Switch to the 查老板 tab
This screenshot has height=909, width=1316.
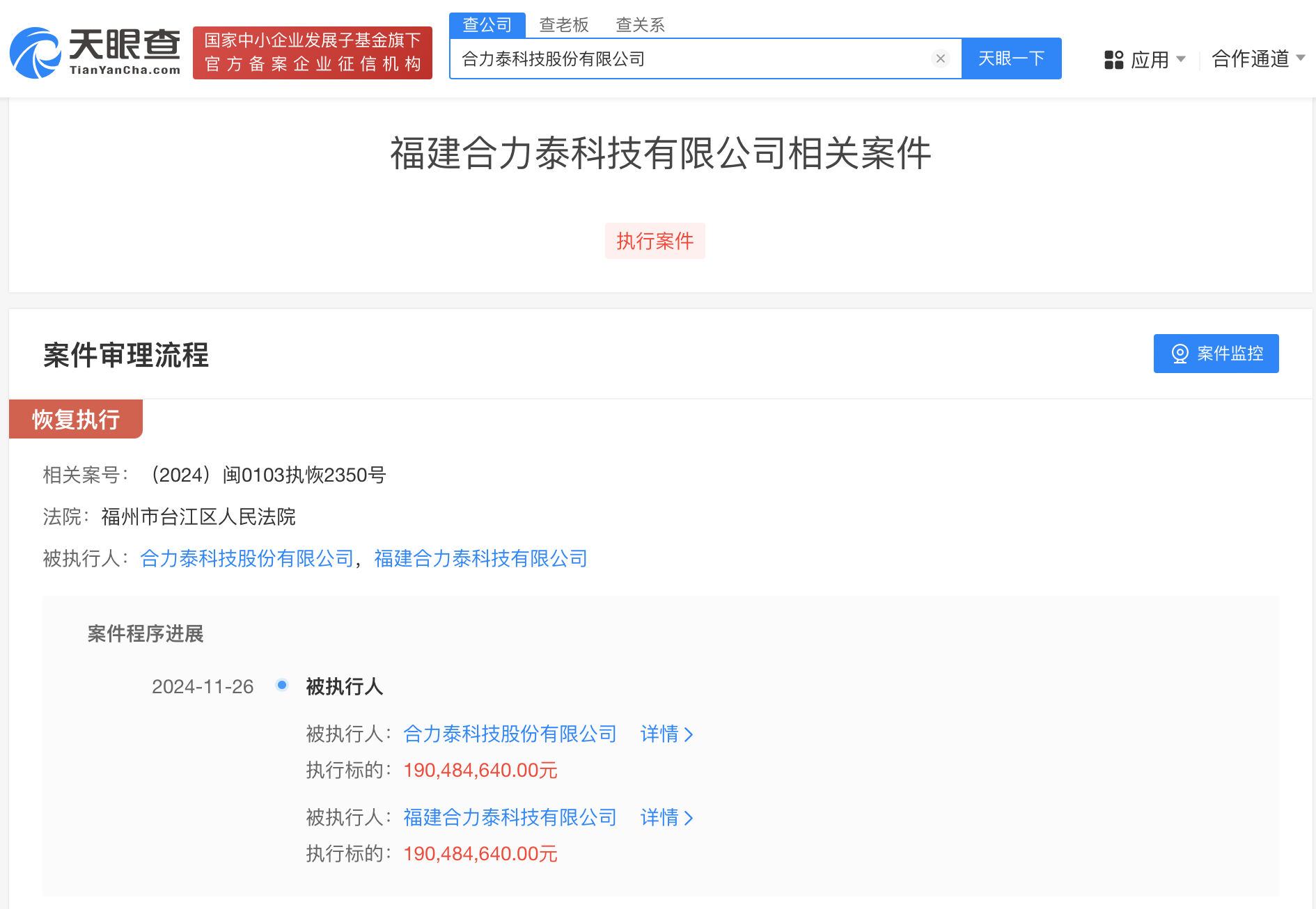coord(563,25)
